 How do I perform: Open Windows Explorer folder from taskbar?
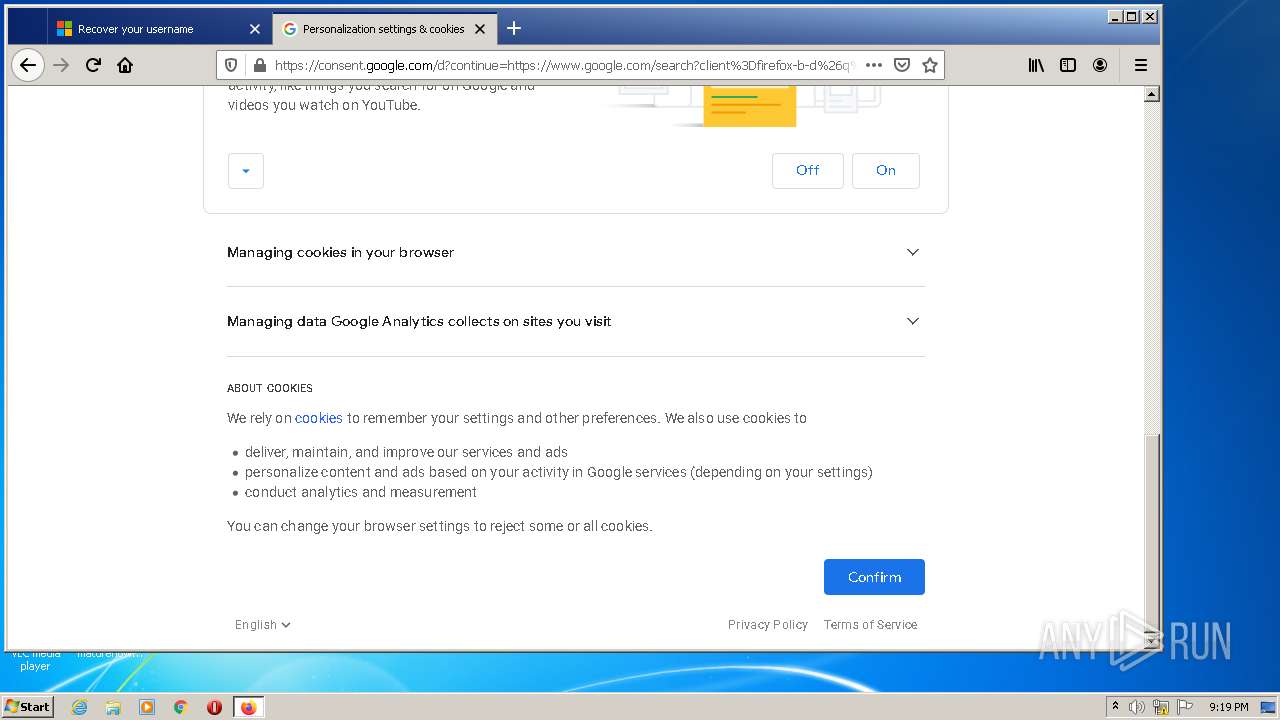113,707
